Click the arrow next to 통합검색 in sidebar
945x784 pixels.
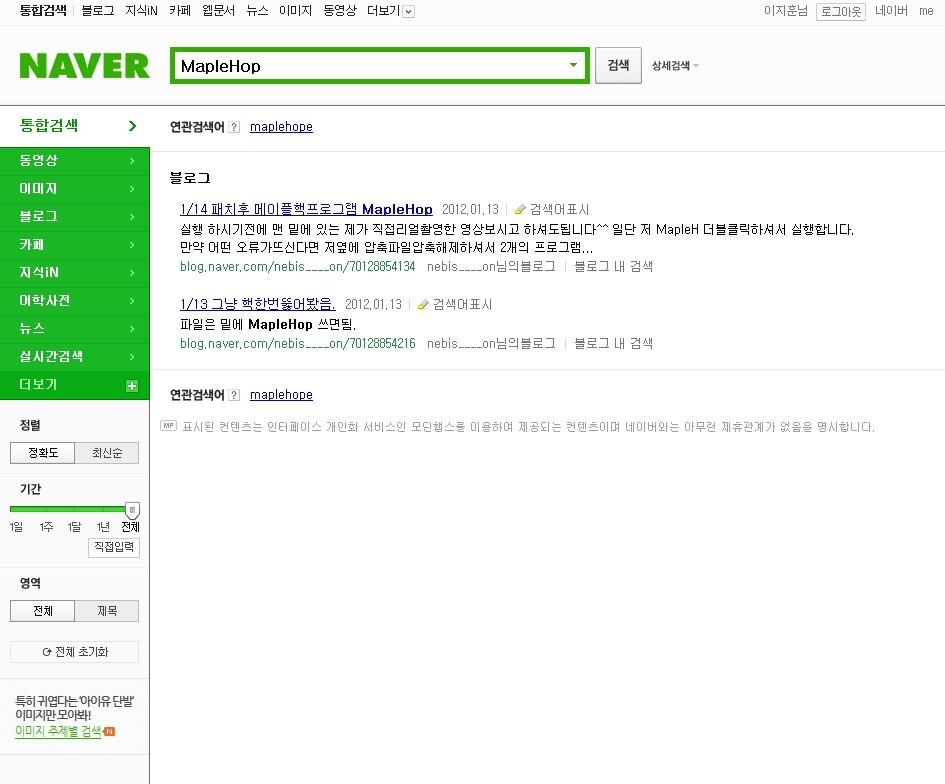[132, 126]
